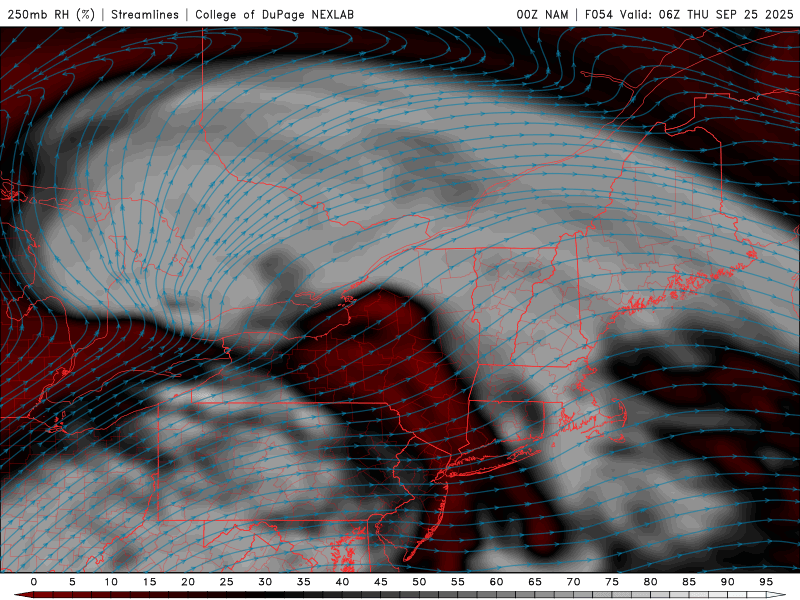This screenshot has height=600, width=800.
Task: Click the '70' colorbar tick label
Action: point(573,582)
